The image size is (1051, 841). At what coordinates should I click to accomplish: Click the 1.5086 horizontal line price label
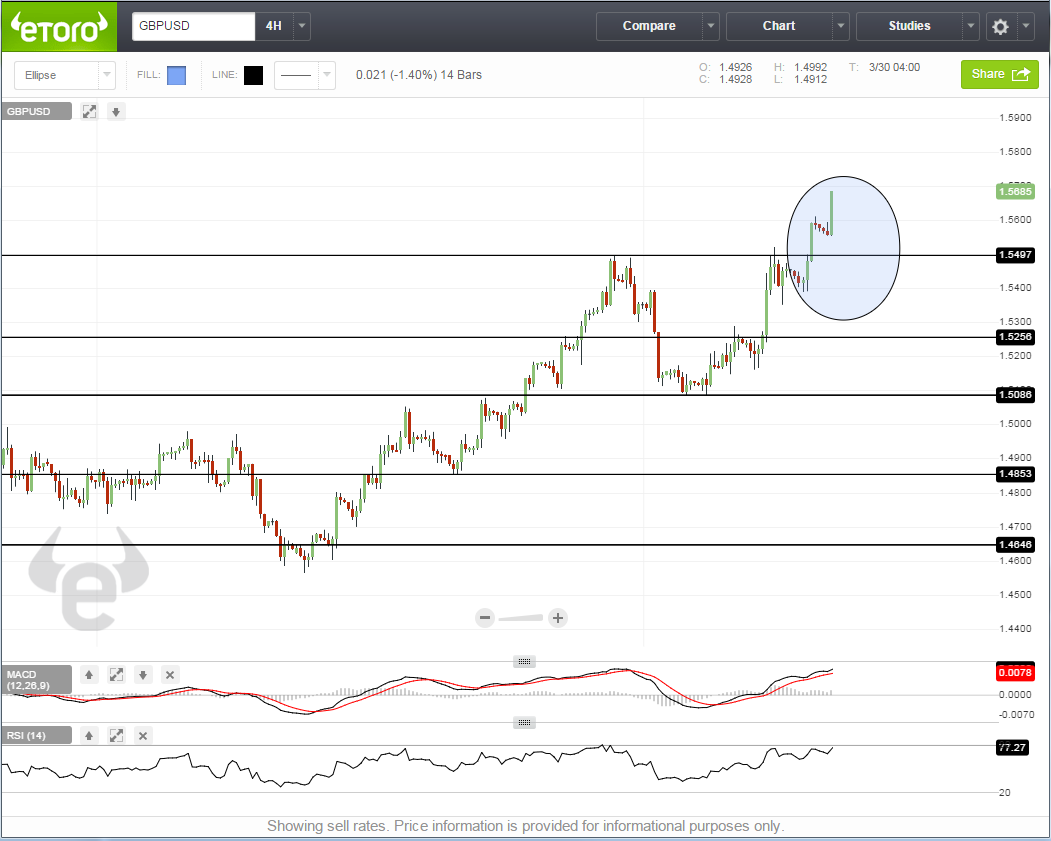[x=1015, y=395]
